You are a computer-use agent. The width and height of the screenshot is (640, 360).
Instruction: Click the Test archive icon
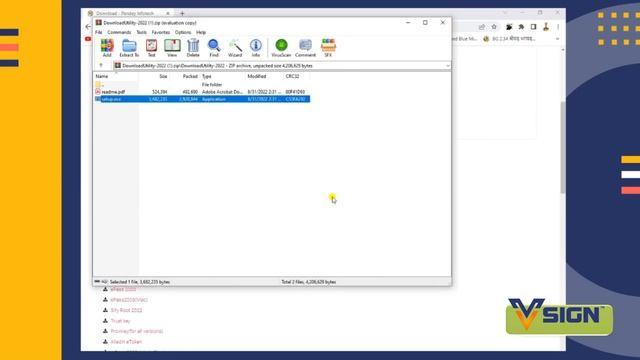pos(151,48)
